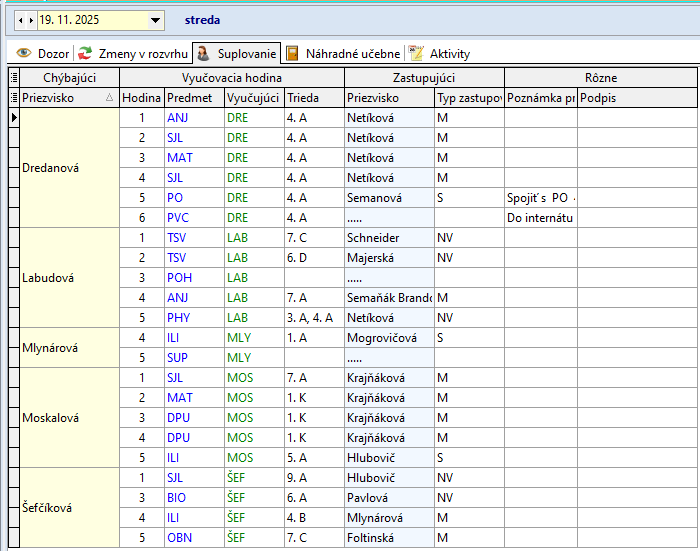Click the Typ zastupovania column header
The image size is (700, 551).
(x=468, y=98)
